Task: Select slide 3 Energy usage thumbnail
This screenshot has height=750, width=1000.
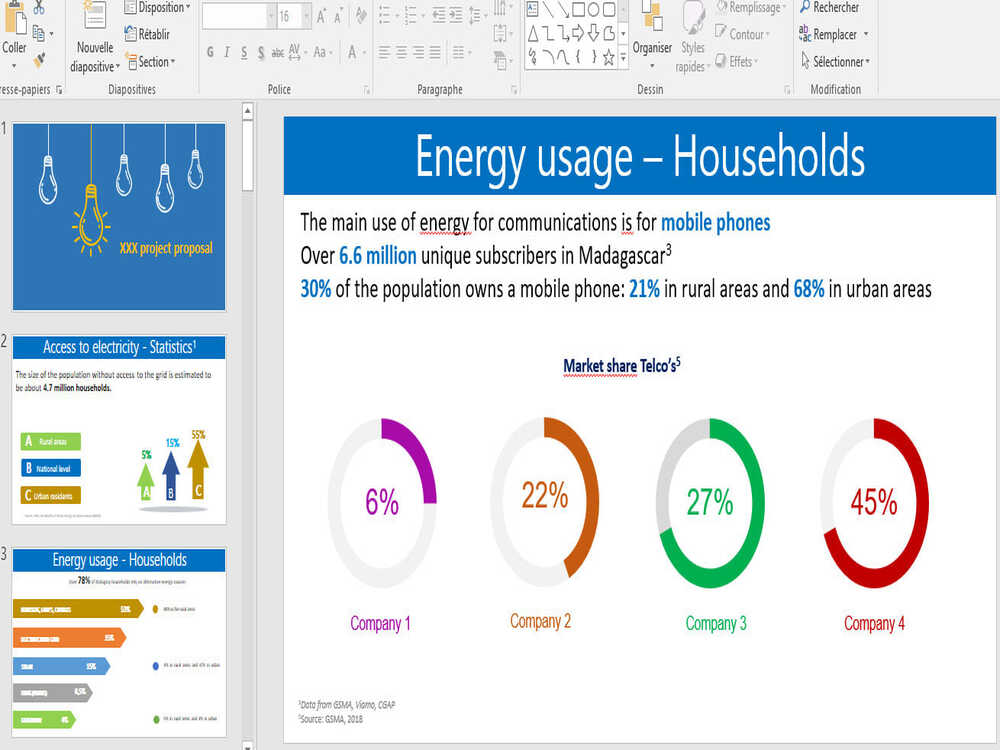Action: click(x=119, y=643)
